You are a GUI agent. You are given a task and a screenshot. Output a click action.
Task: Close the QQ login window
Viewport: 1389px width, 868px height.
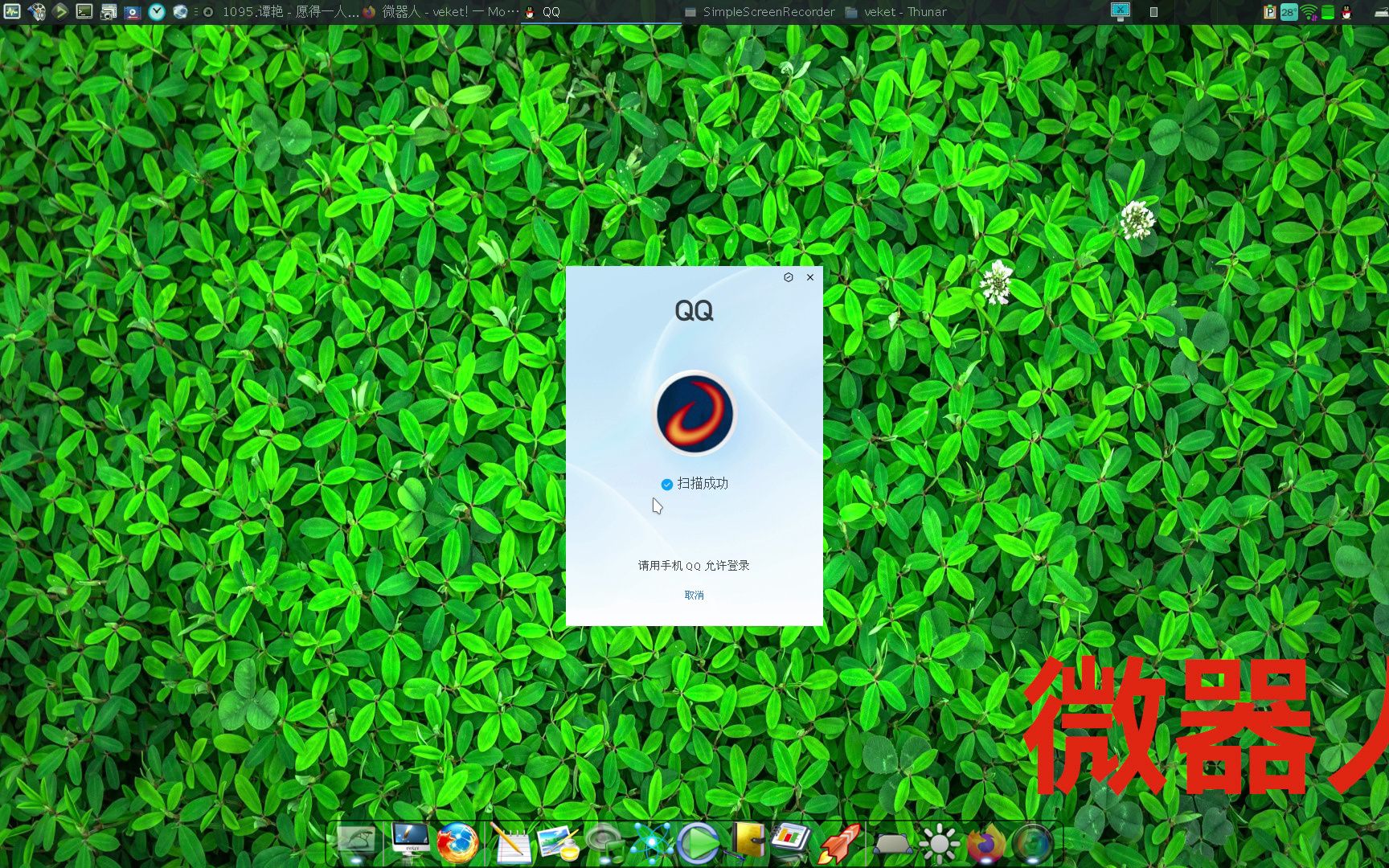tap(810, 277)
